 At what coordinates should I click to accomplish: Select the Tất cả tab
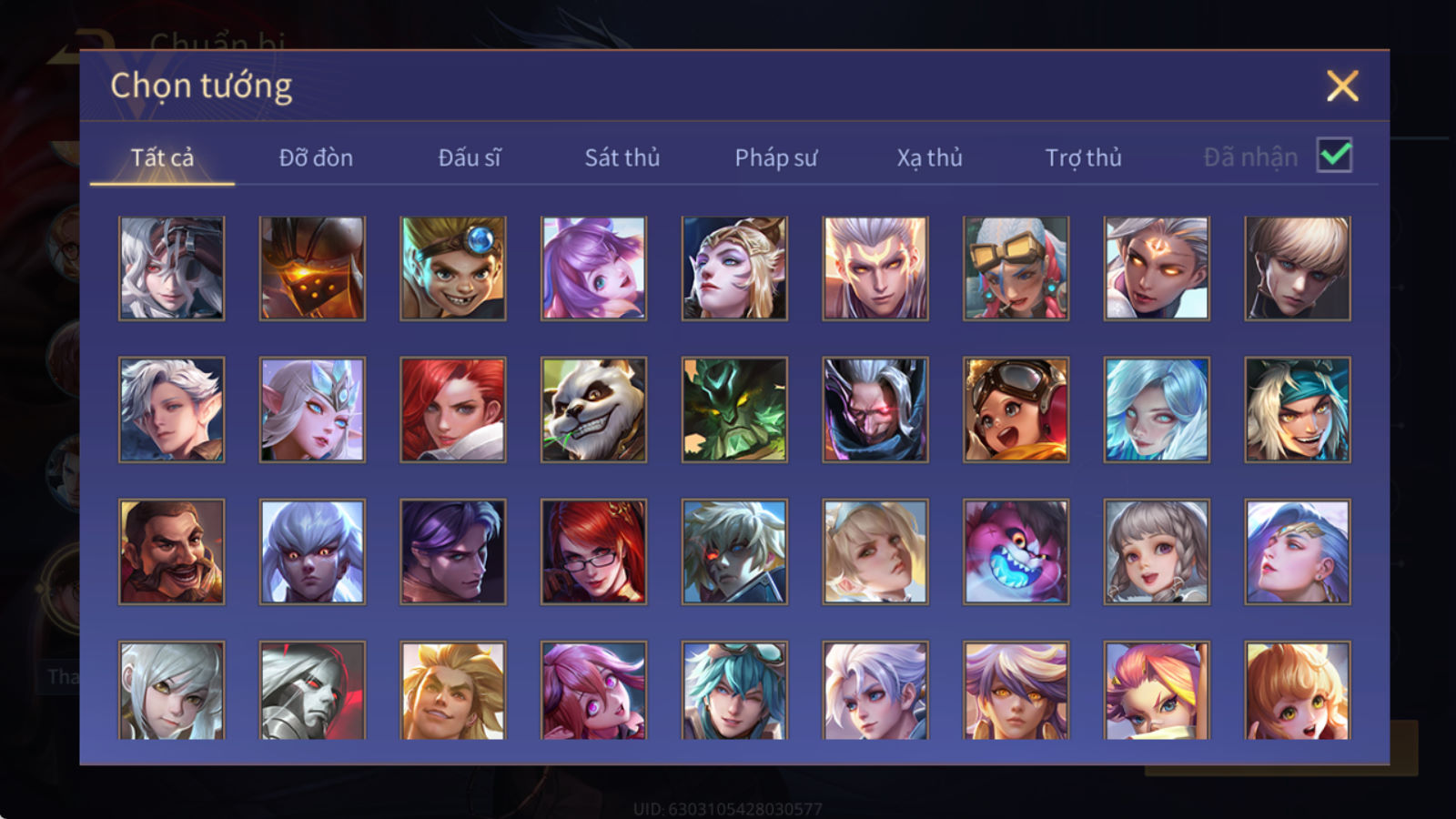[162, 157]
